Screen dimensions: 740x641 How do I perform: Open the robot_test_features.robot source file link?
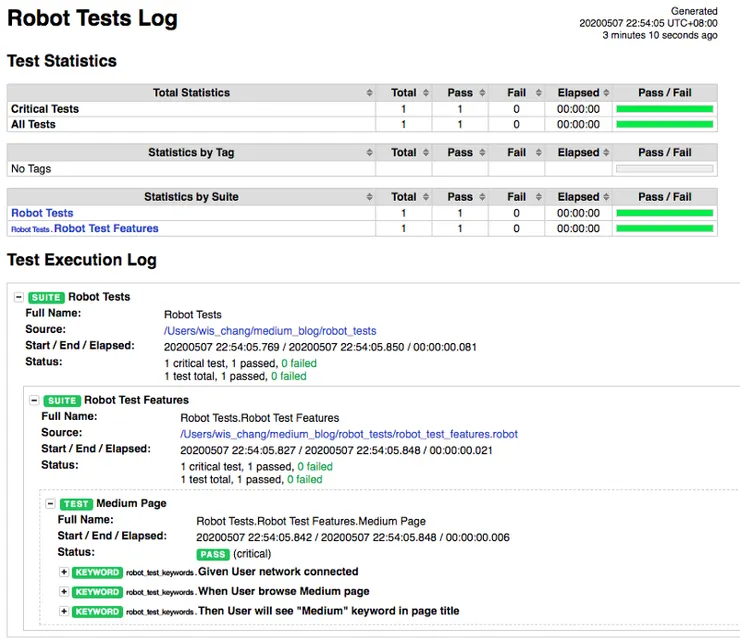coord(349,434)
